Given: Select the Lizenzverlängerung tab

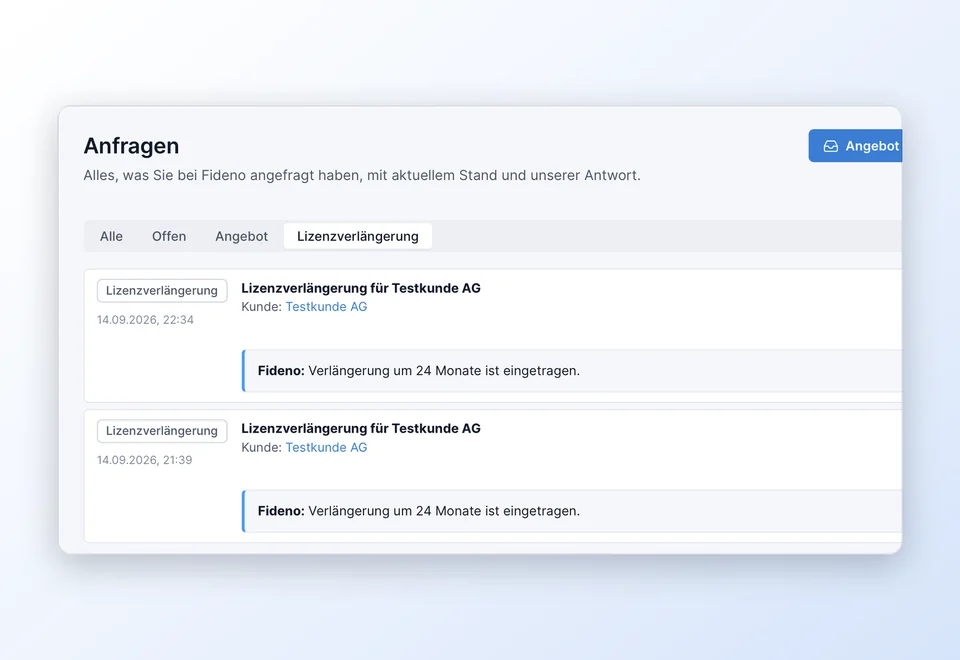Looking at the screenshot, I should coord(358,236).
